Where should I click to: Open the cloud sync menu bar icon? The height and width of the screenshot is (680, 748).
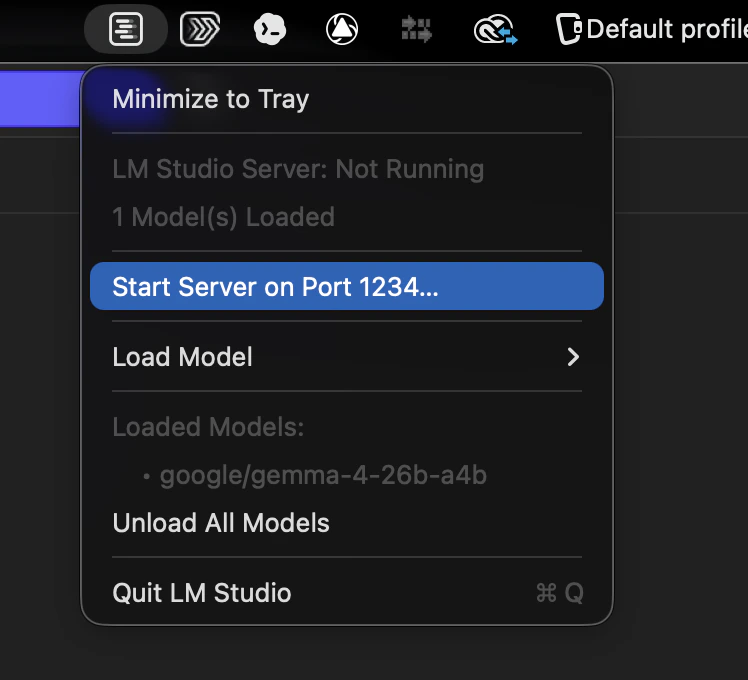pyautogui.click(x=495, y=29)
